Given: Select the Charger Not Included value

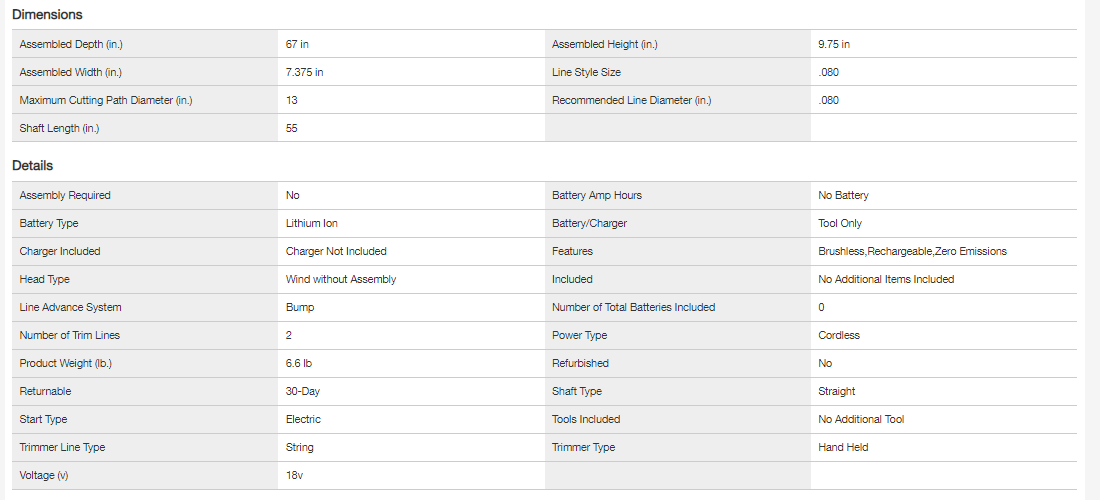Looking at the screenshot, I should 336,252.
